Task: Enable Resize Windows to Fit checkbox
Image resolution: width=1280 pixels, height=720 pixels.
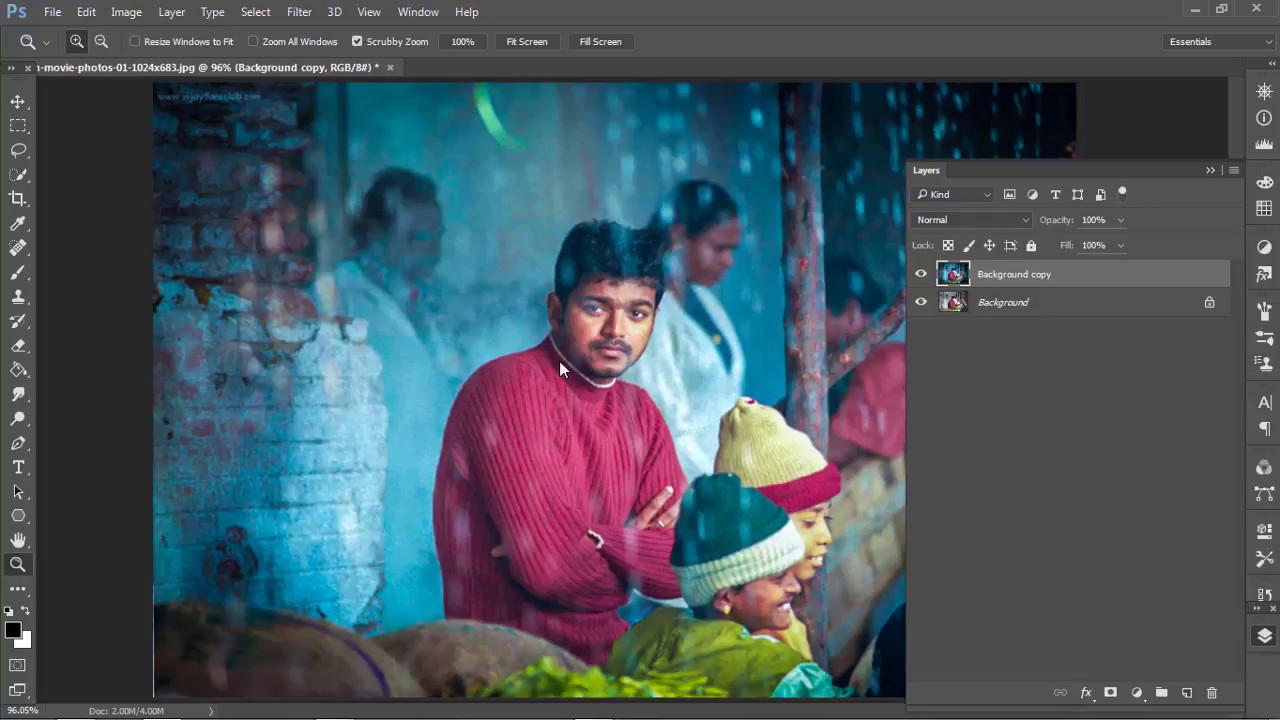Action: (x=135, y=42)
